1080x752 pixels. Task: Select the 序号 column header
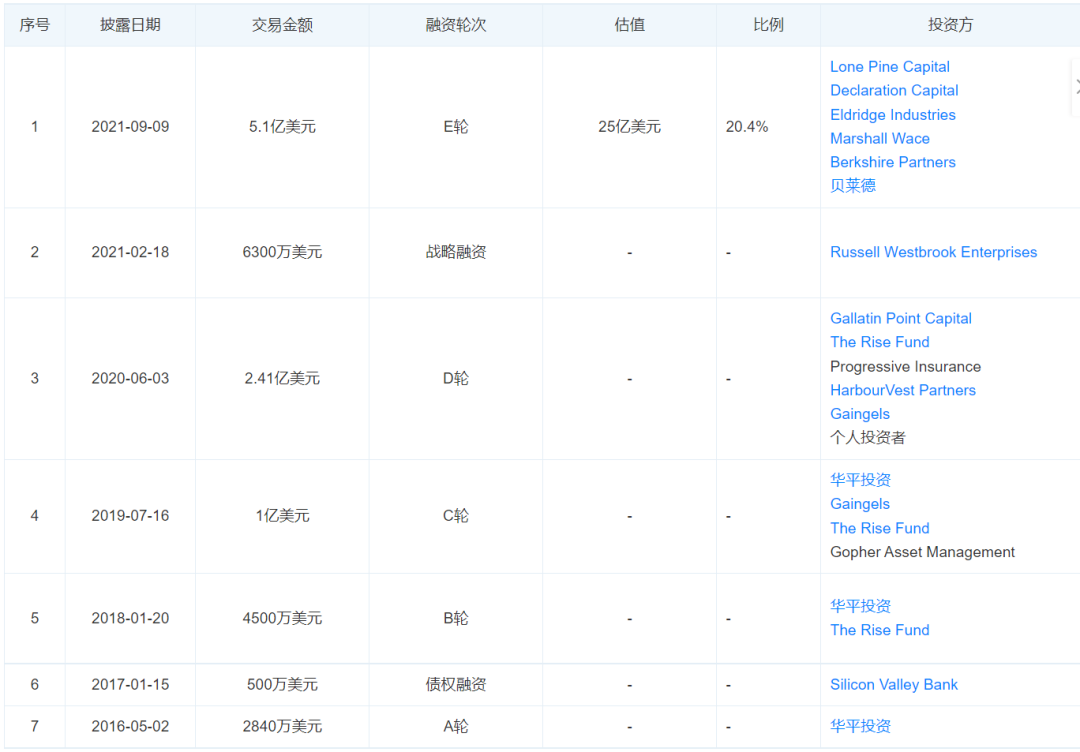[34, 25]
